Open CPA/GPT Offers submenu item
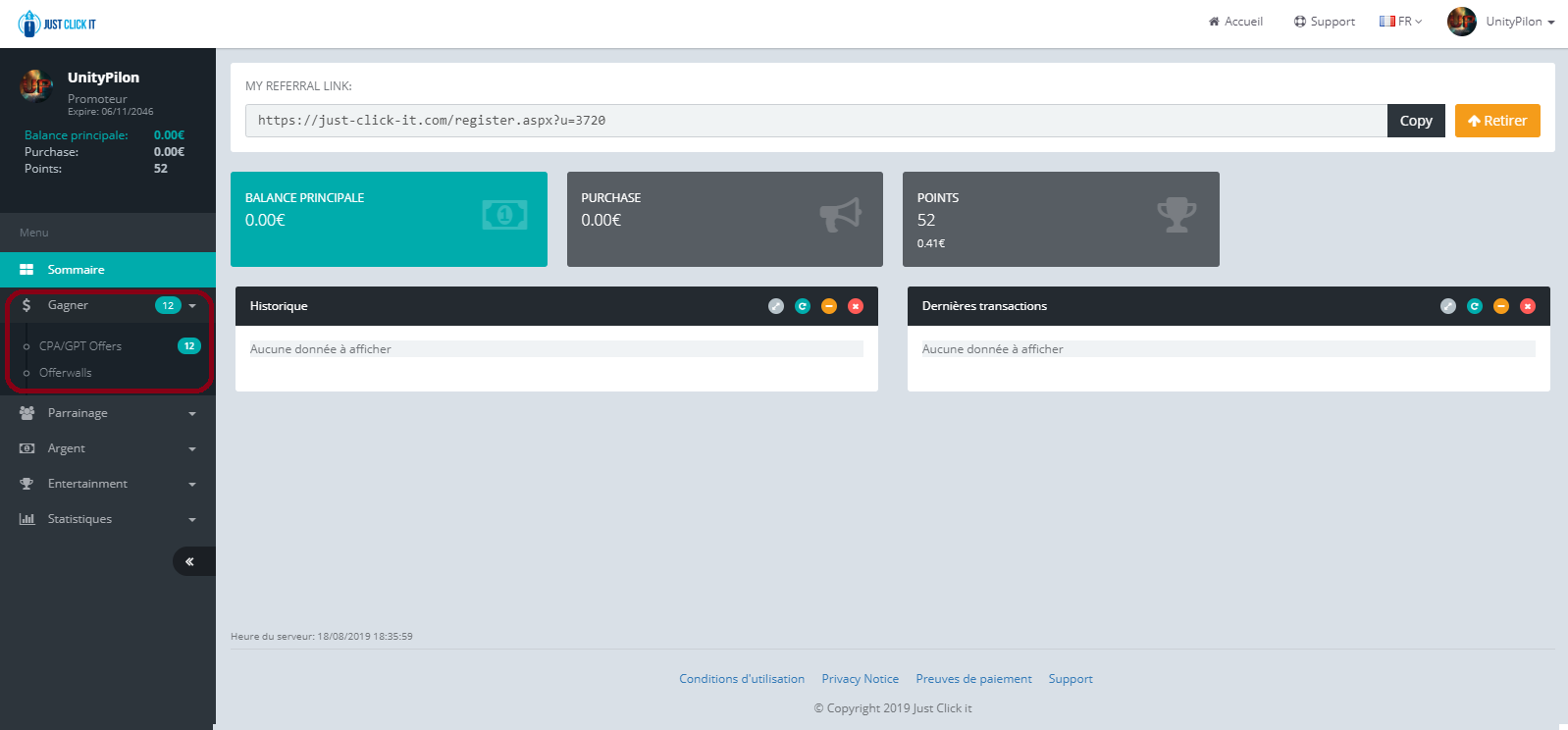This screenshot has height=730, width=1568. click(x=80, y=346)
